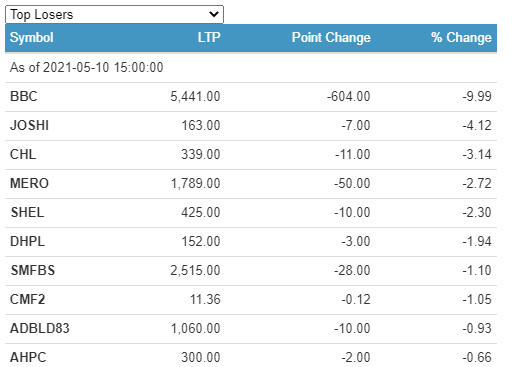Click BBC's -9.99 percent change value
The image size is (517, 367).
(477, 96)
